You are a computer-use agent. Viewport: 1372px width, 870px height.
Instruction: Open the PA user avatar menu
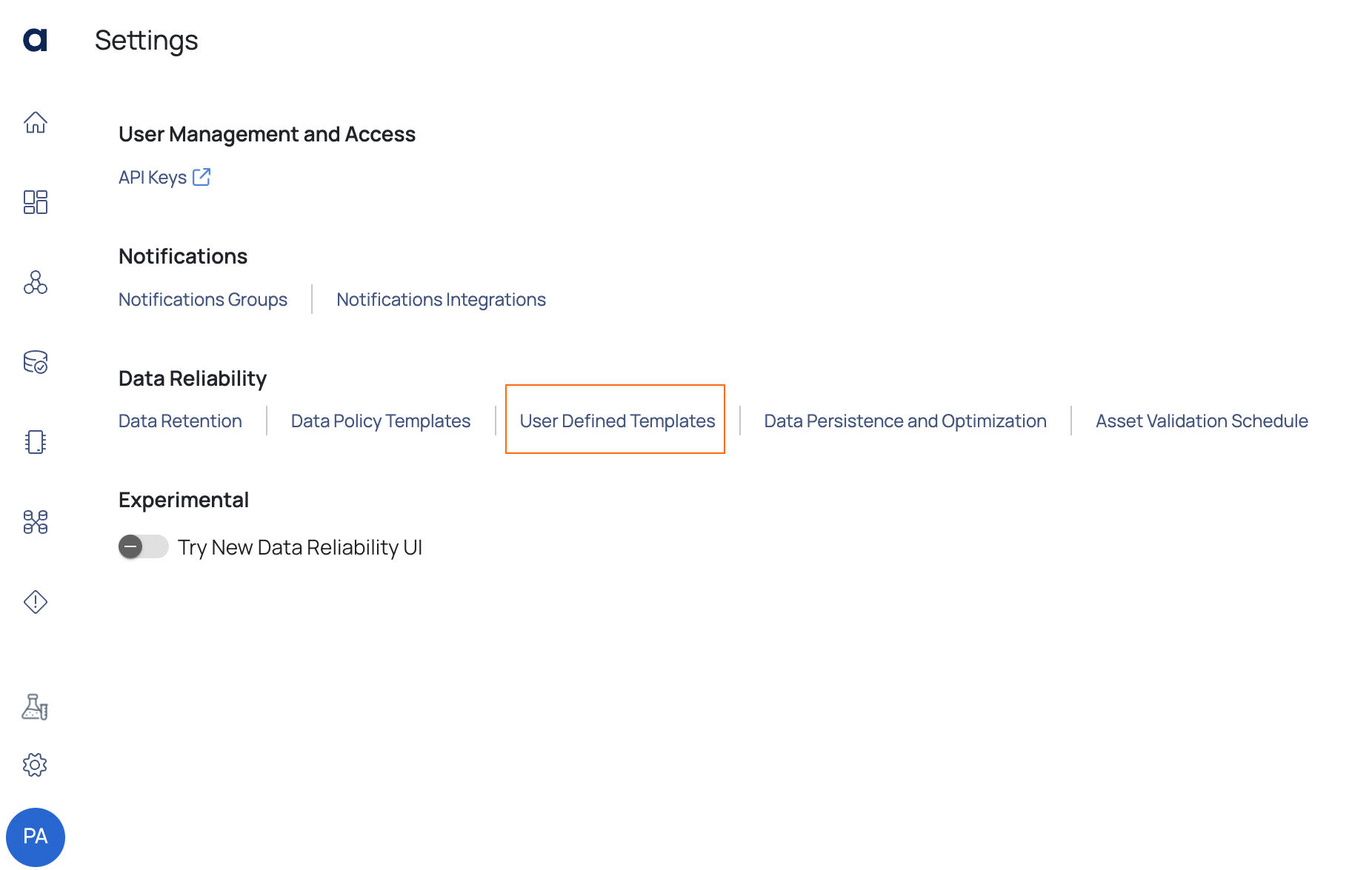click(36, 837)
